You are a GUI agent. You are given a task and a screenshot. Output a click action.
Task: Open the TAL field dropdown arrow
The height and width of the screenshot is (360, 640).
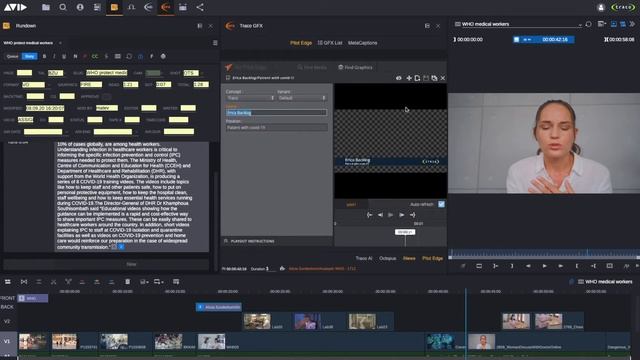(x=66, y=73)
